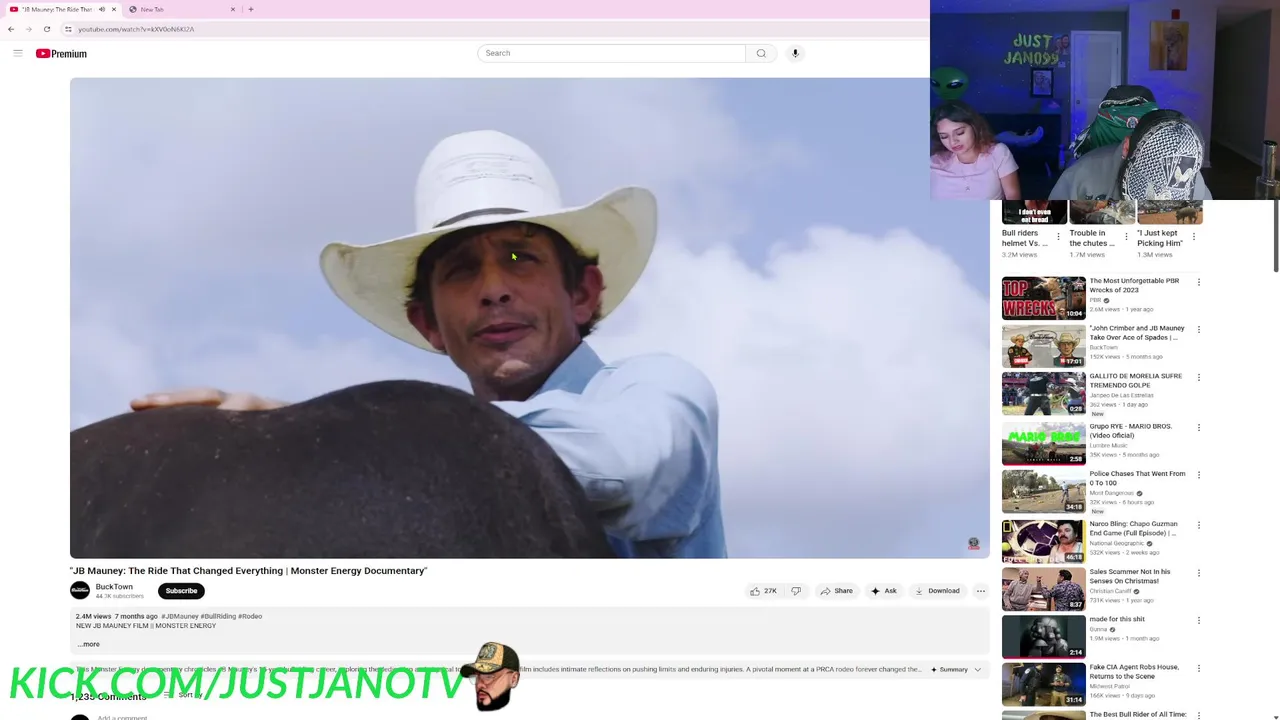
Task: Open options for Bull riders helmet short
Action: pyautogui.click(x=1058, y=237)
